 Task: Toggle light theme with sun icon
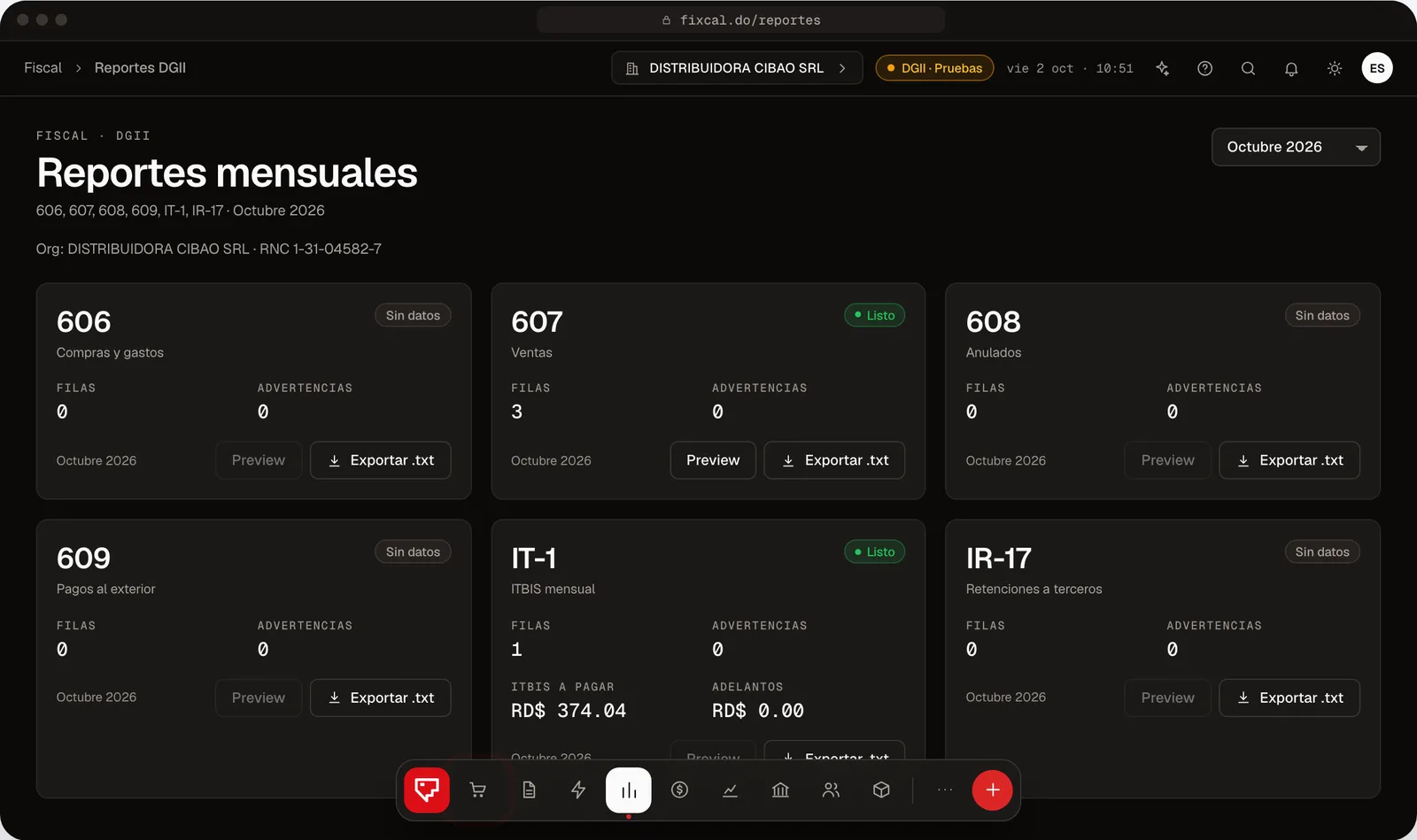coord(1335,68)
